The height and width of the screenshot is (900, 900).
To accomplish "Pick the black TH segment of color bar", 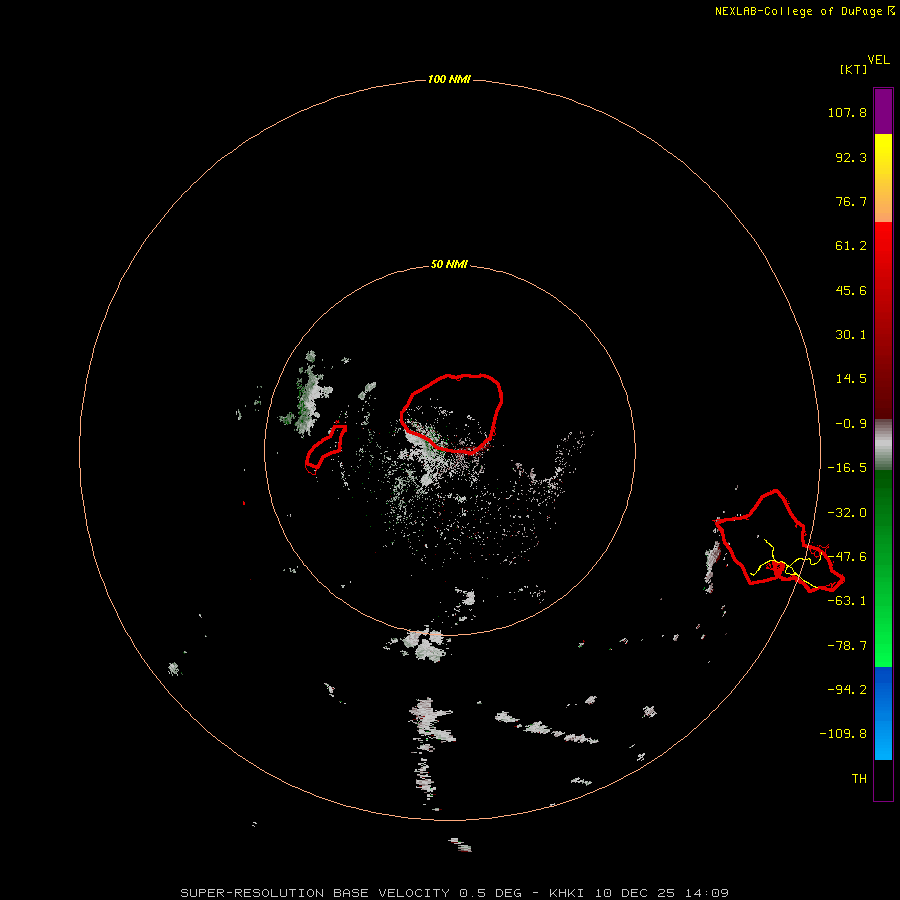I will click(x=883, y=780).
